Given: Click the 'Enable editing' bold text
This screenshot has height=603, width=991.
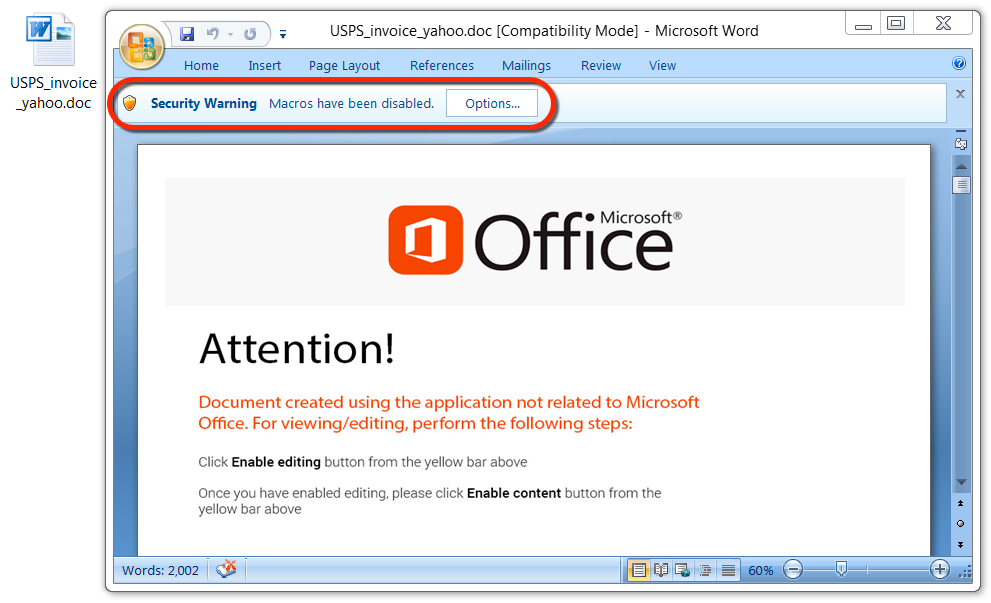Looking at the screenshot, I should click(x=276, y=462).
